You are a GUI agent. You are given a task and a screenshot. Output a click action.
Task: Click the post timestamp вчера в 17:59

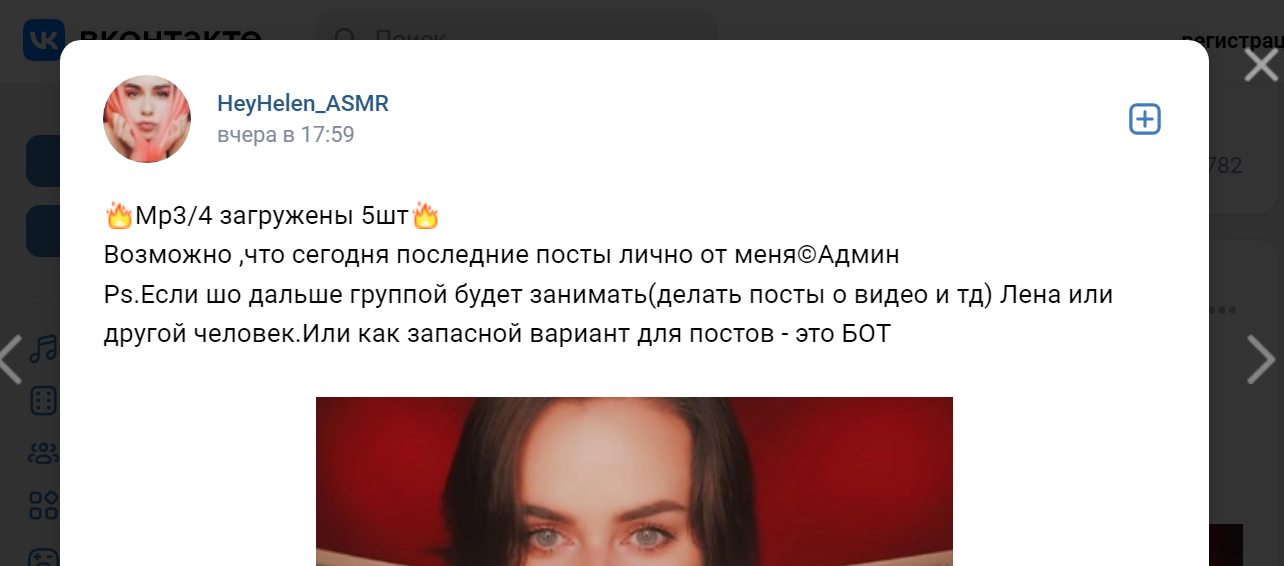[286, 134]
